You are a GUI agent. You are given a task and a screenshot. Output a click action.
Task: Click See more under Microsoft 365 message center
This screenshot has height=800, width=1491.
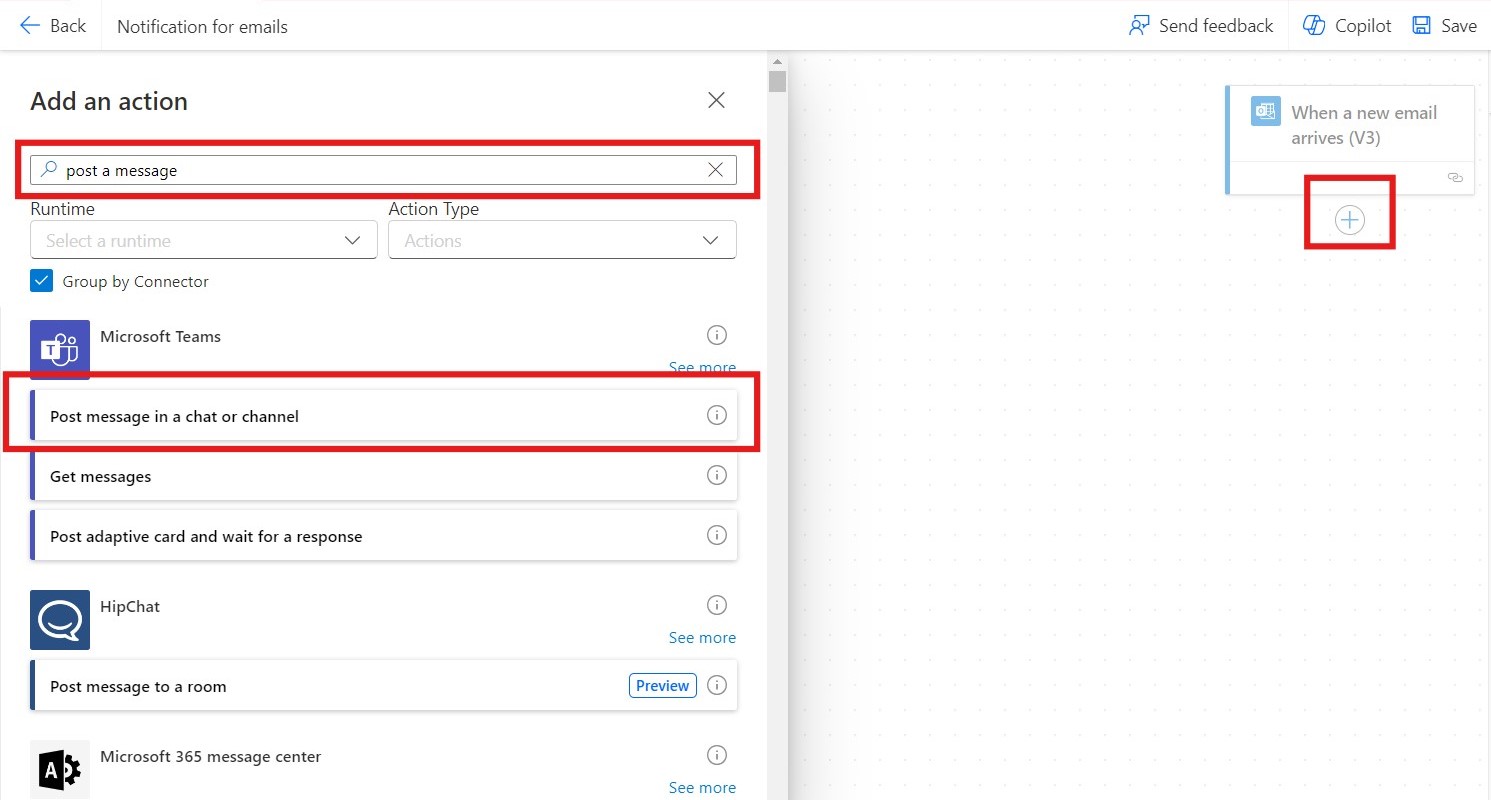point(702,787)
